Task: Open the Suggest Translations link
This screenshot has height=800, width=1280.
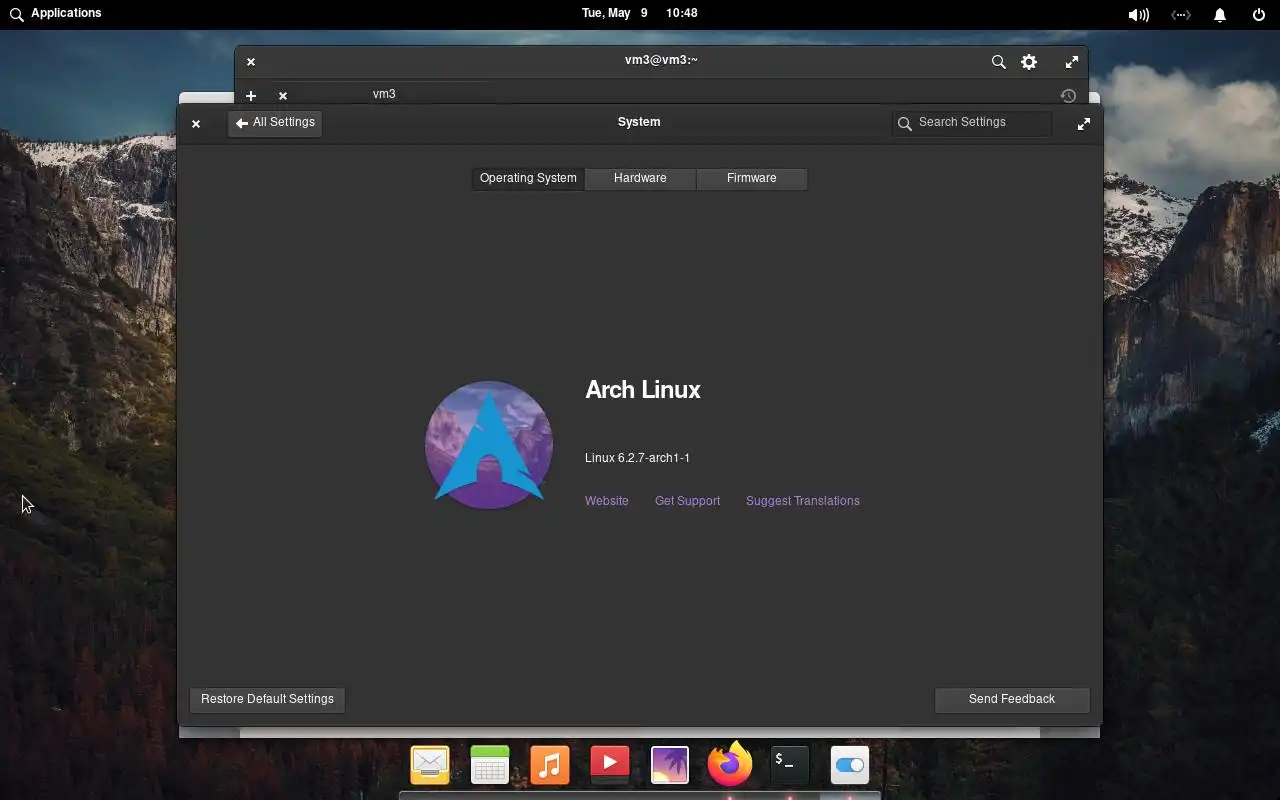Action: point(803,501)
